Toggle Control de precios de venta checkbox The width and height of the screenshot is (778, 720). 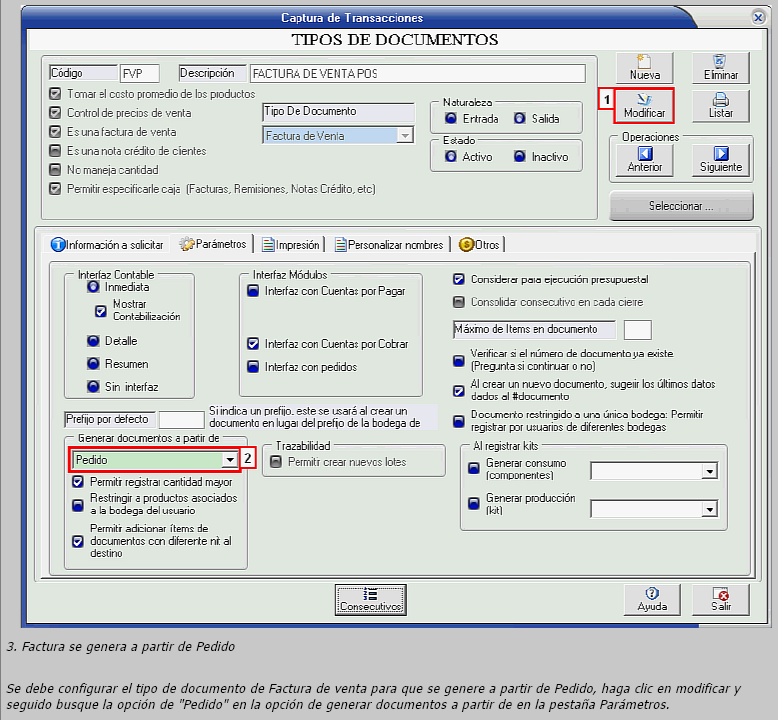[x=55, y=113]
